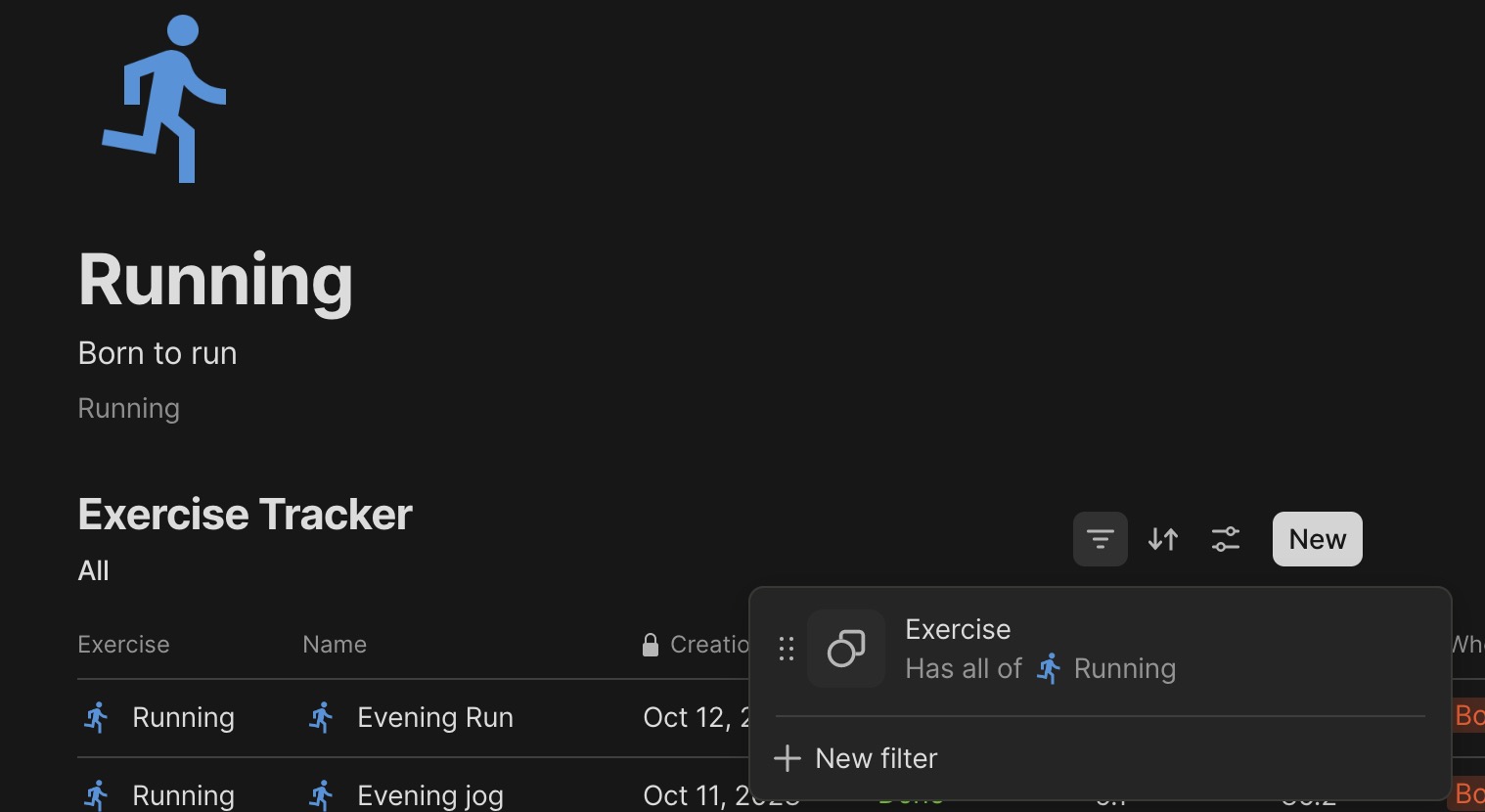
Task: Open the sort options arrows icon
Action: 1162,539
